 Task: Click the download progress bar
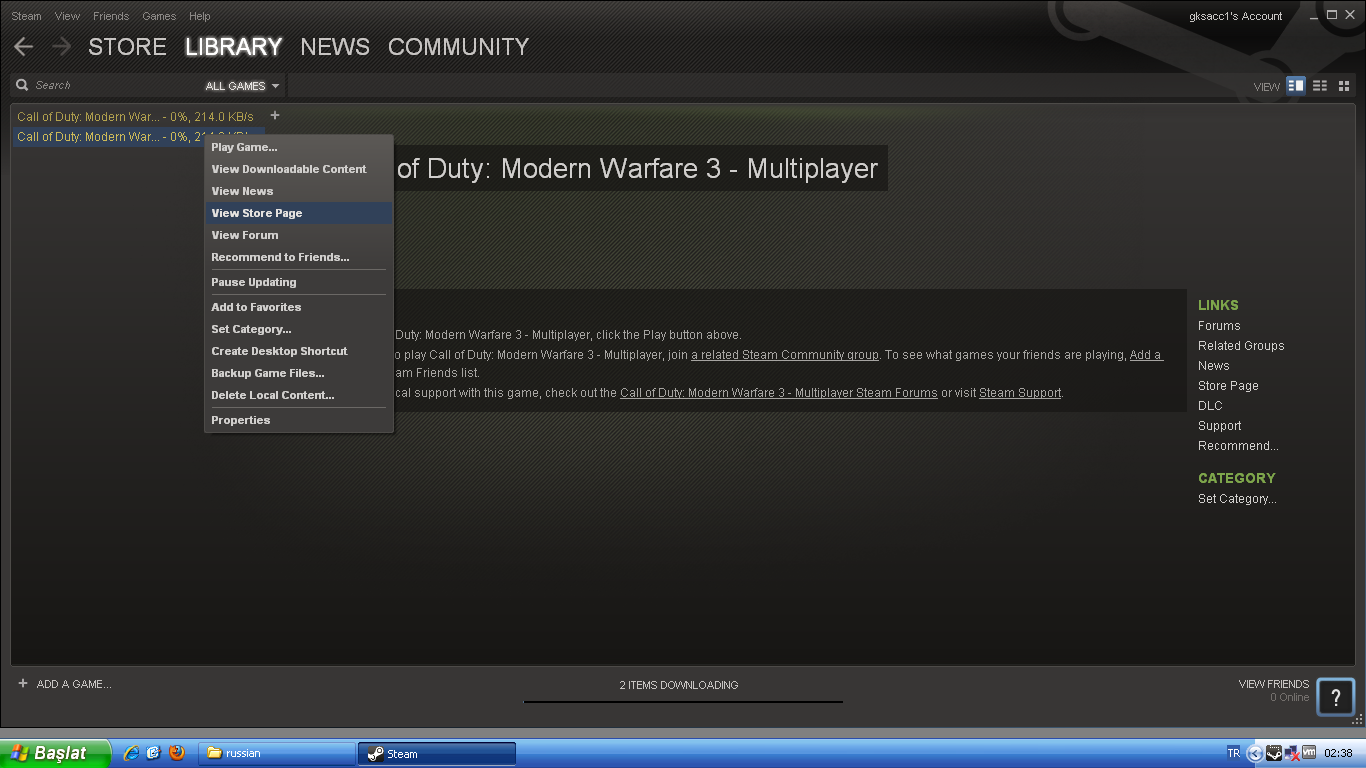click(x=683, y=702)
